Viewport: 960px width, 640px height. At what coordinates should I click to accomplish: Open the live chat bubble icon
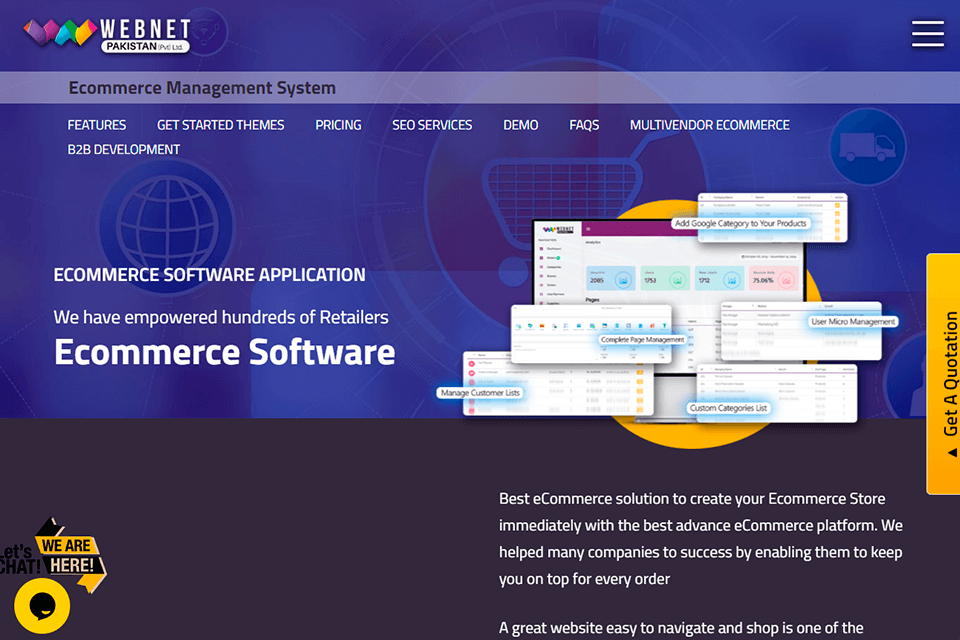pyautogui.click(x=42, y=606)
